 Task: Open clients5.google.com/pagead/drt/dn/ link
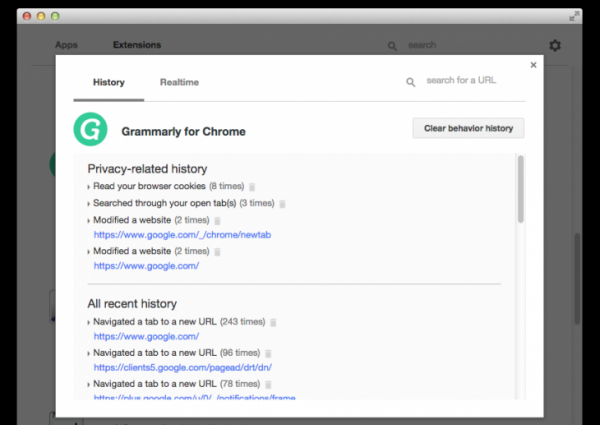coord(183,368)
